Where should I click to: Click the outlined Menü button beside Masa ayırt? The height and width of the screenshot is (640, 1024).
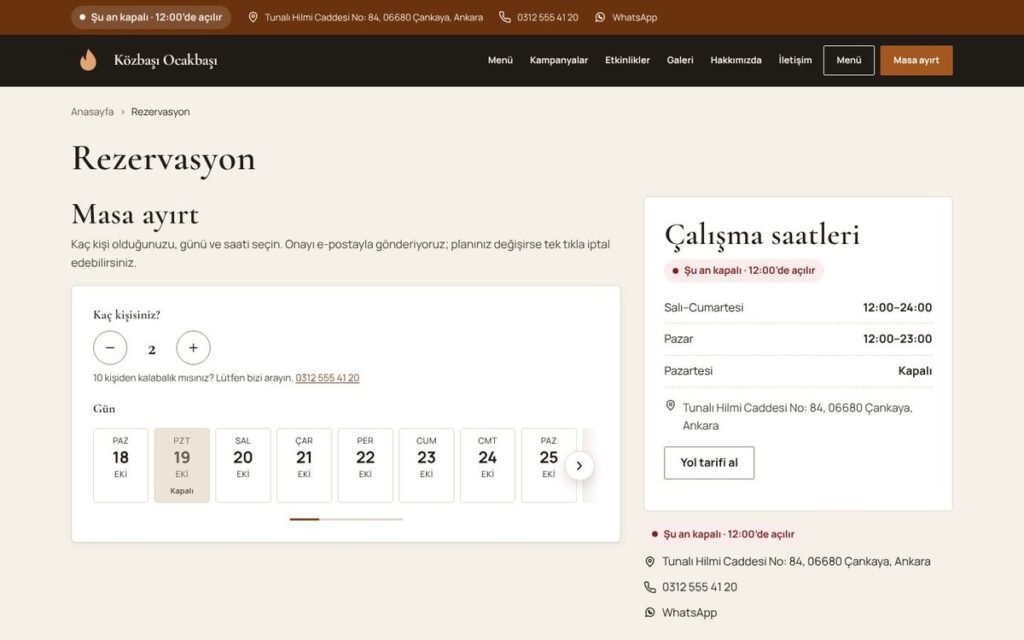click(x=849, y=60)
